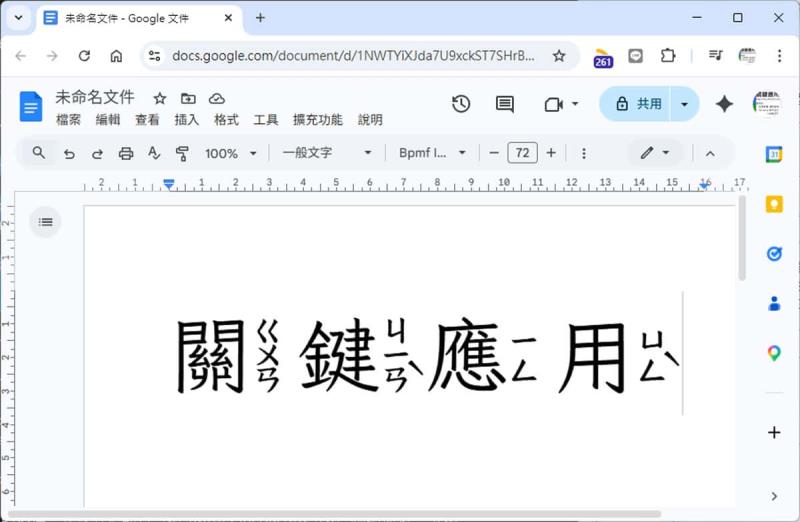Hide the side panel chevron
Viewport: 800px width, 522px height.
point(774,496)
